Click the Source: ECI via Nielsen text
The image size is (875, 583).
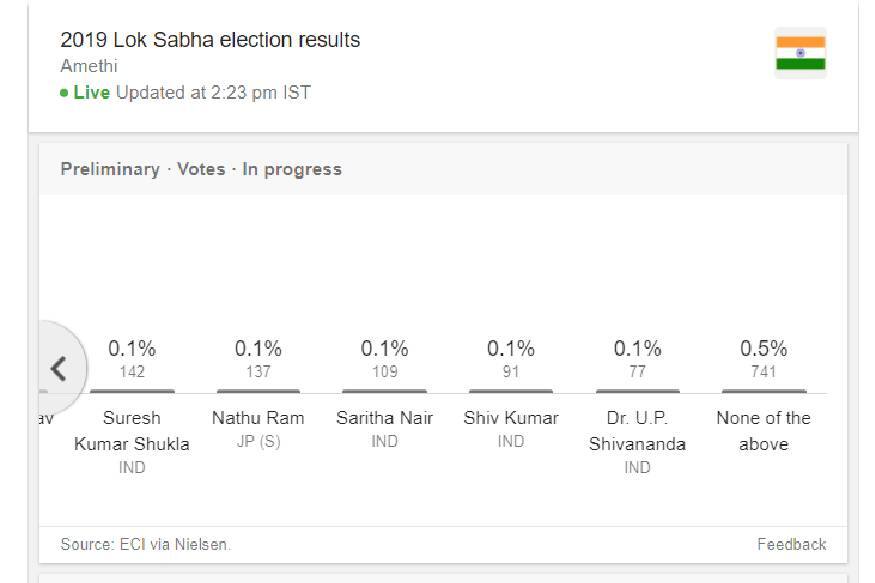pos(145,544)
